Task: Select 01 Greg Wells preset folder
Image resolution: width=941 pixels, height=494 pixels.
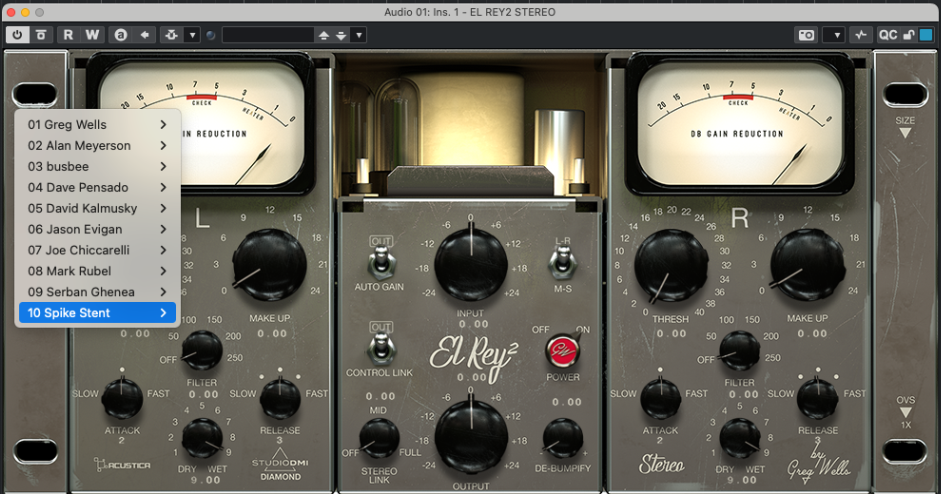Action: pyautogui.click(x=97, y=125)
